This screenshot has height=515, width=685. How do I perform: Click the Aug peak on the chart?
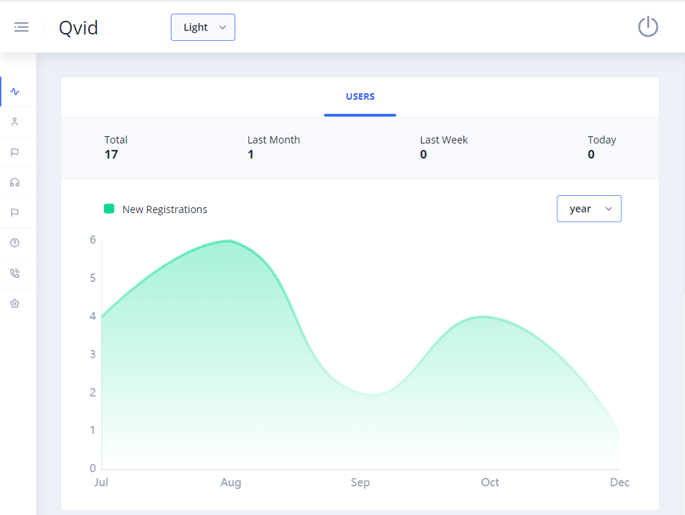231,241
